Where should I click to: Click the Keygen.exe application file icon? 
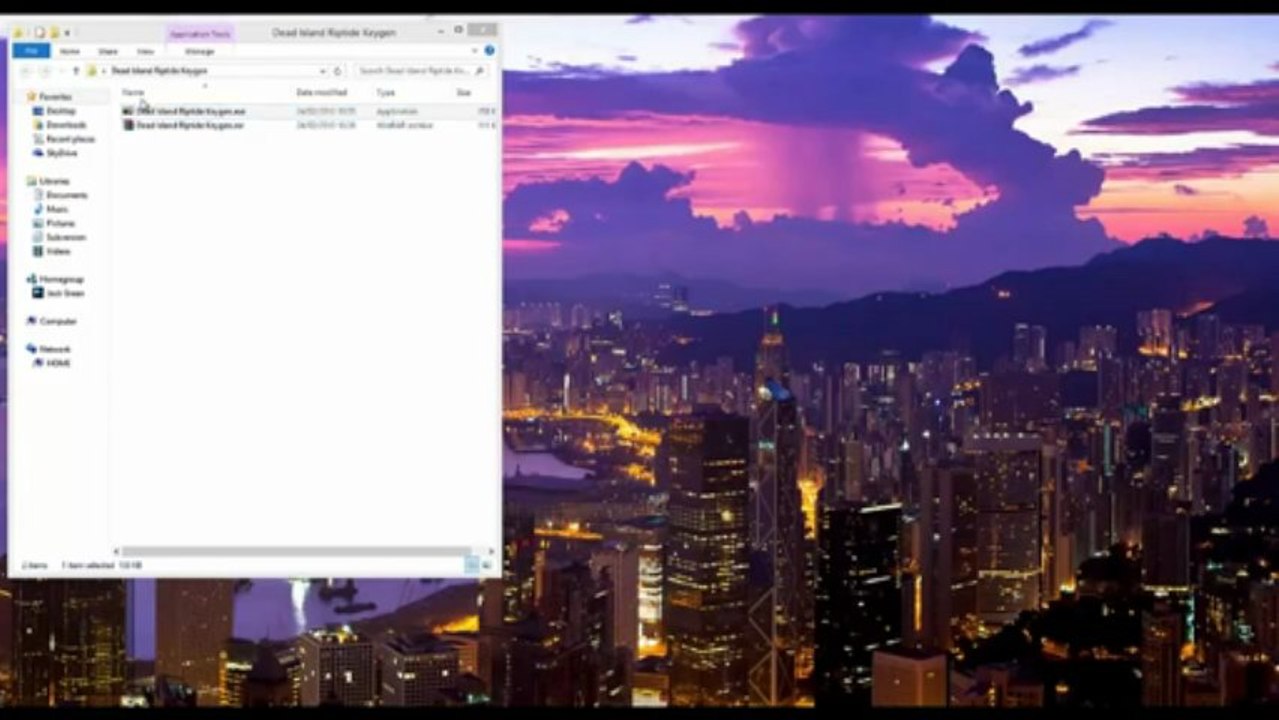[127, 111]
